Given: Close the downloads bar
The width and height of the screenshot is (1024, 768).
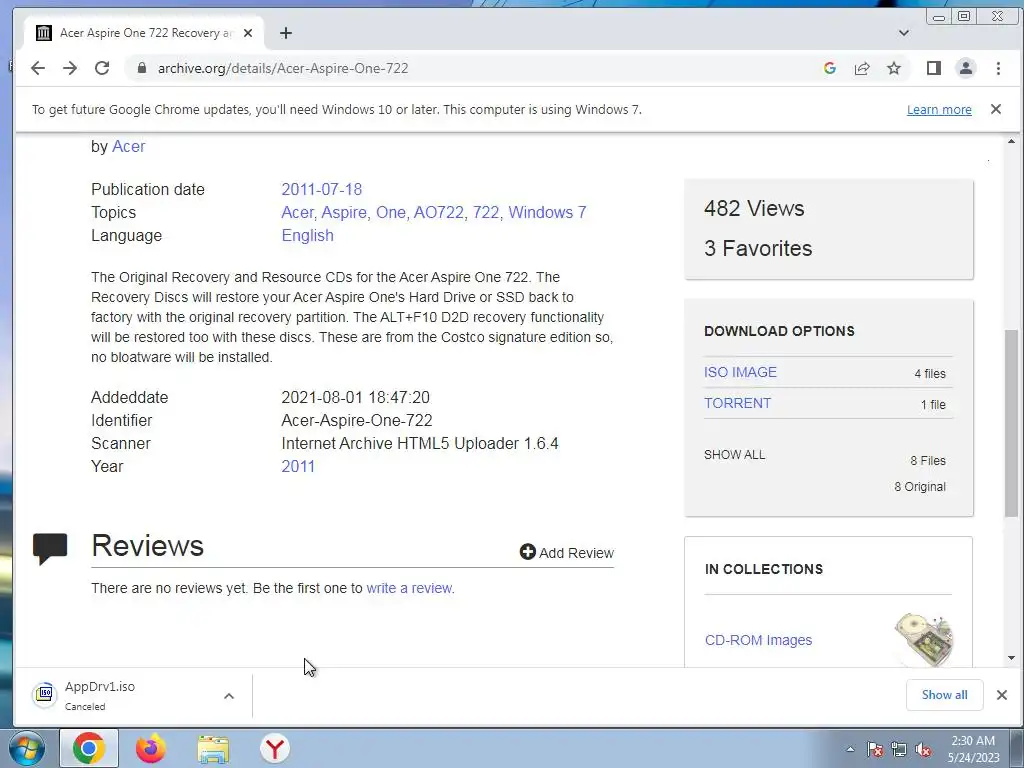Looking at the screenshot, I should [x=1002, y=695].
